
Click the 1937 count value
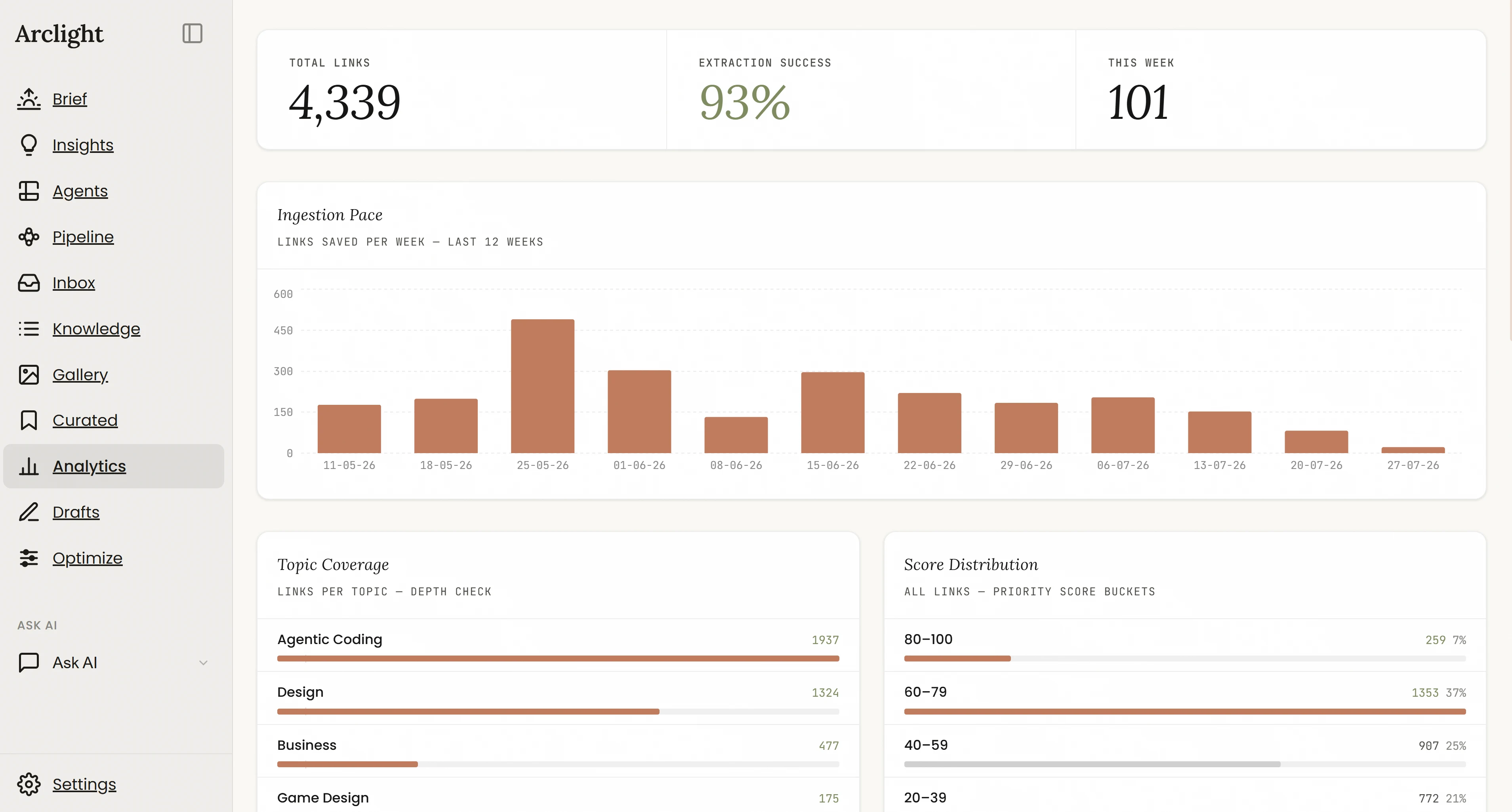(825, 640)
